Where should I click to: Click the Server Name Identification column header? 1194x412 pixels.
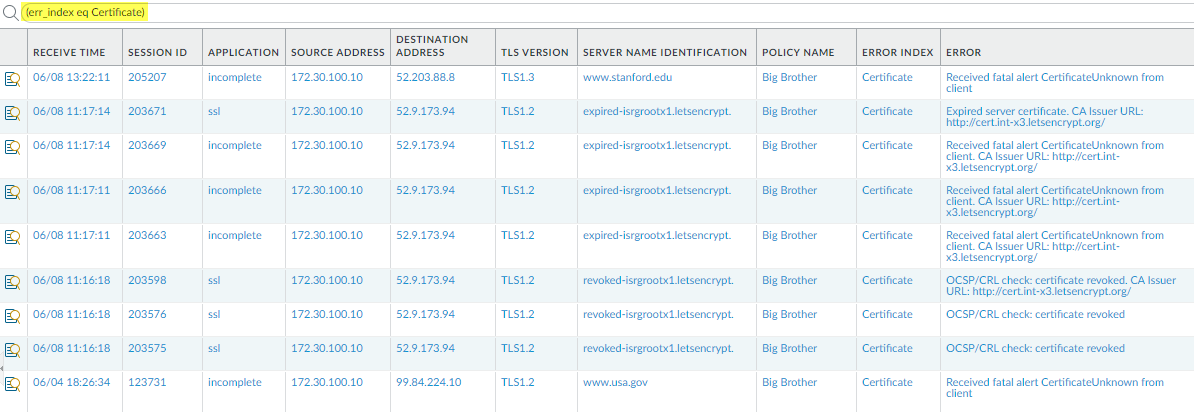[x=664, y=52]
